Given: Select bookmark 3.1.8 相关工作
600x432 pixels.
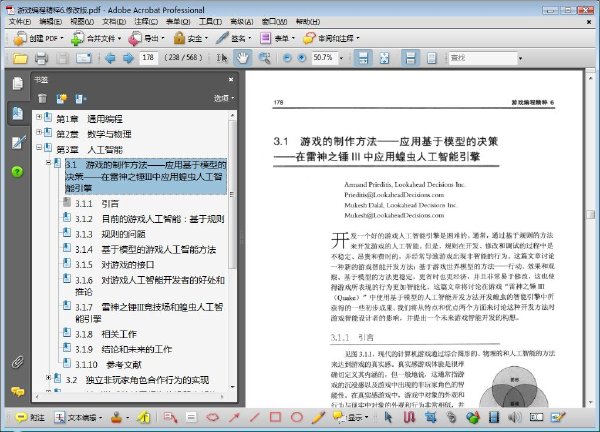Looking at the screenshot, I should click(106, 334).
